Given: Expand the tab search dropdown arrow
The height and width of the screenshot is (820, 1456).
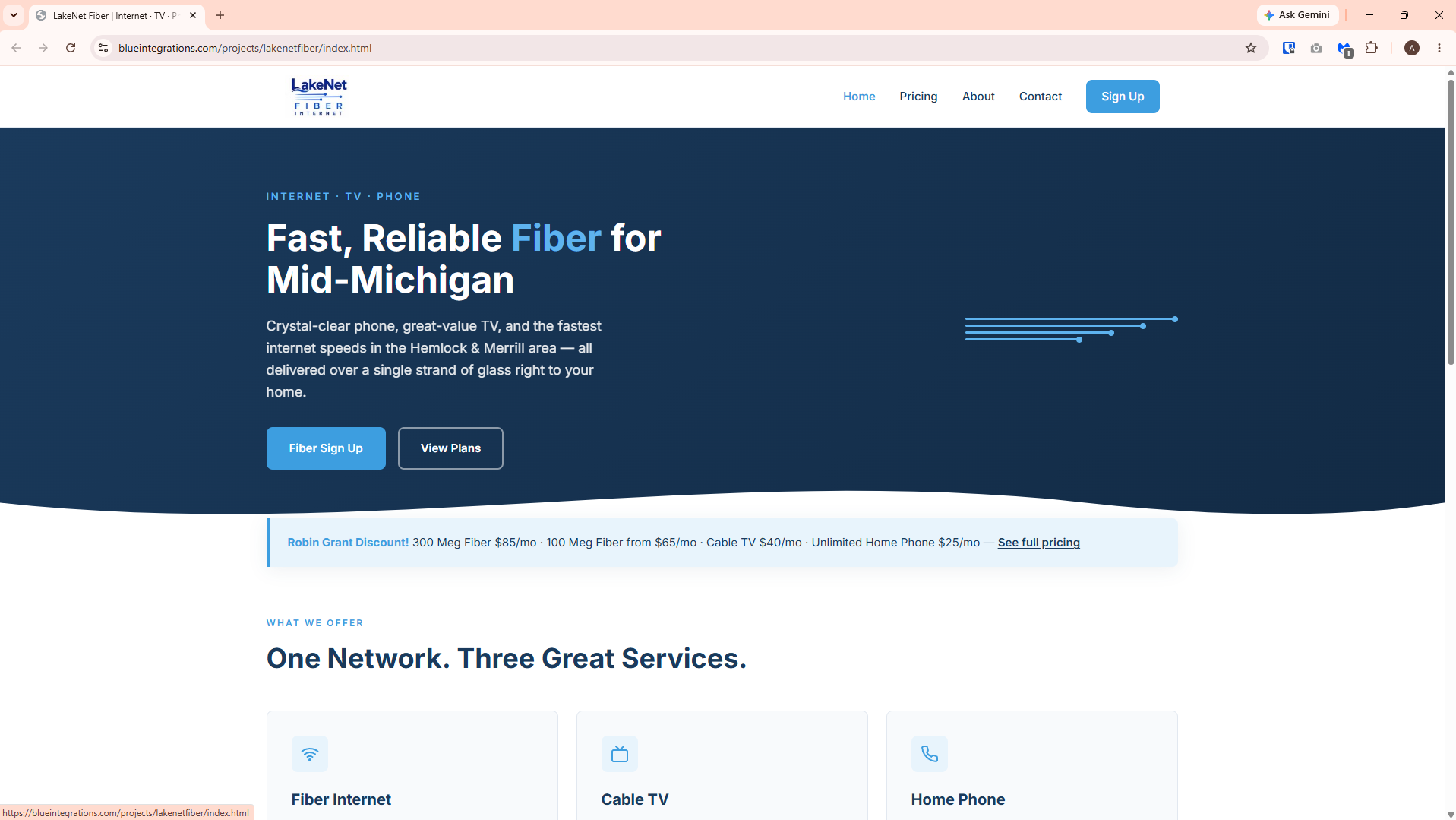Looking at the screenshot, I should 14,15.
